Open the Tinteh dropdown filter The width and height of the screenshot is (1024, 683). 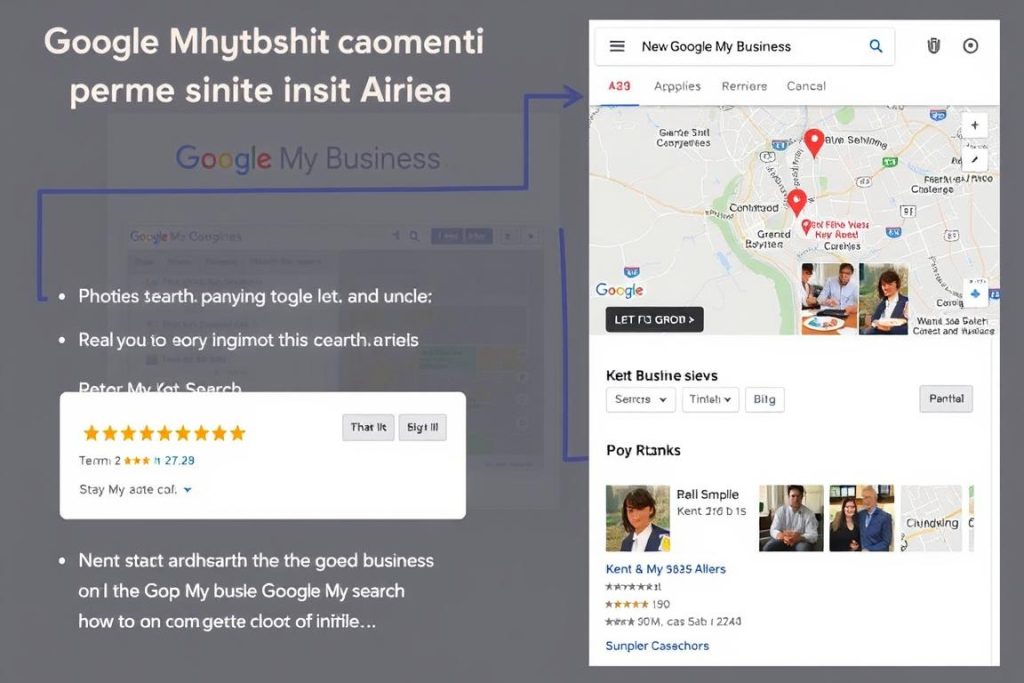(x=711, y=399)
